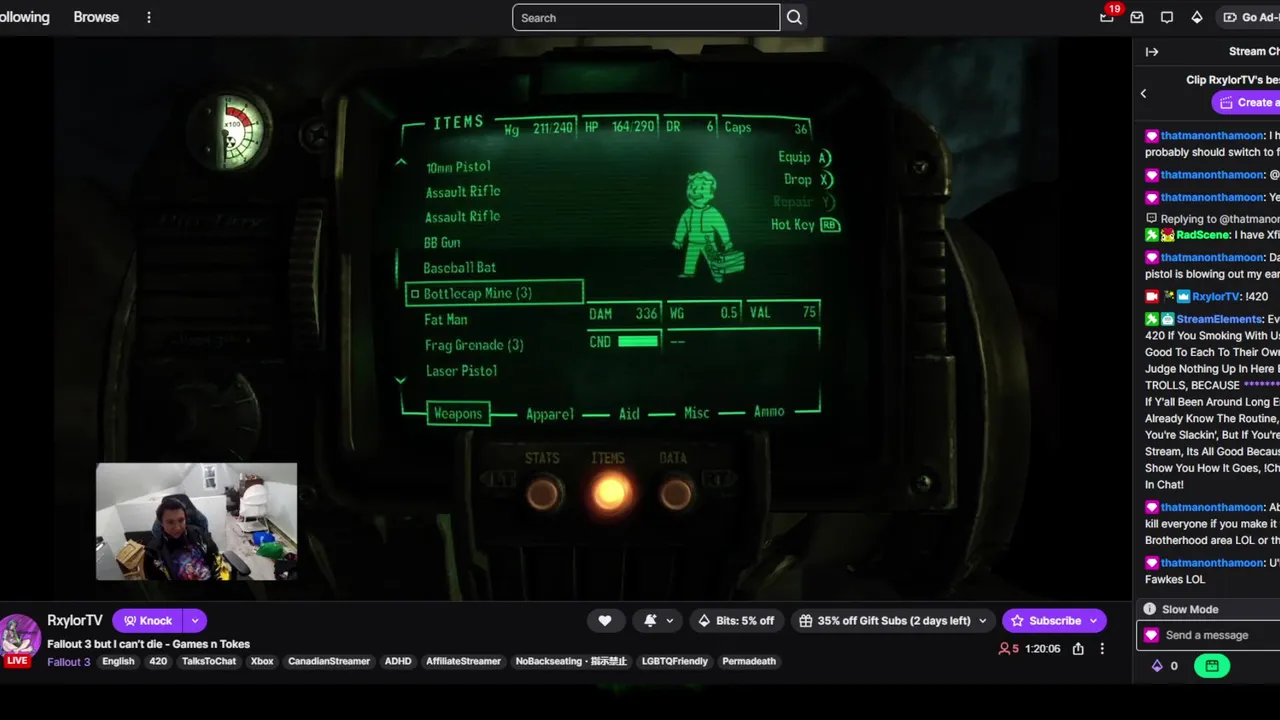Open the share icon next to stream uptime

click(x=1078, y=648)
